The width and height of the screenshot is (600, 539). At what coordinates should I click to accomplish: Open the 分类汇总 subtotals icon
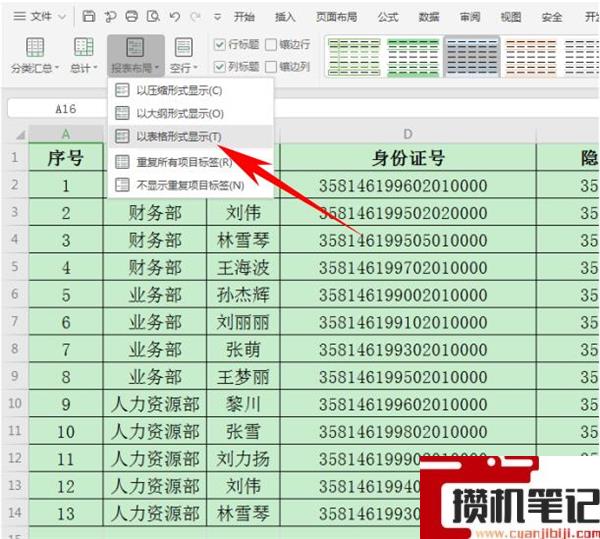(x=35, y=47)
